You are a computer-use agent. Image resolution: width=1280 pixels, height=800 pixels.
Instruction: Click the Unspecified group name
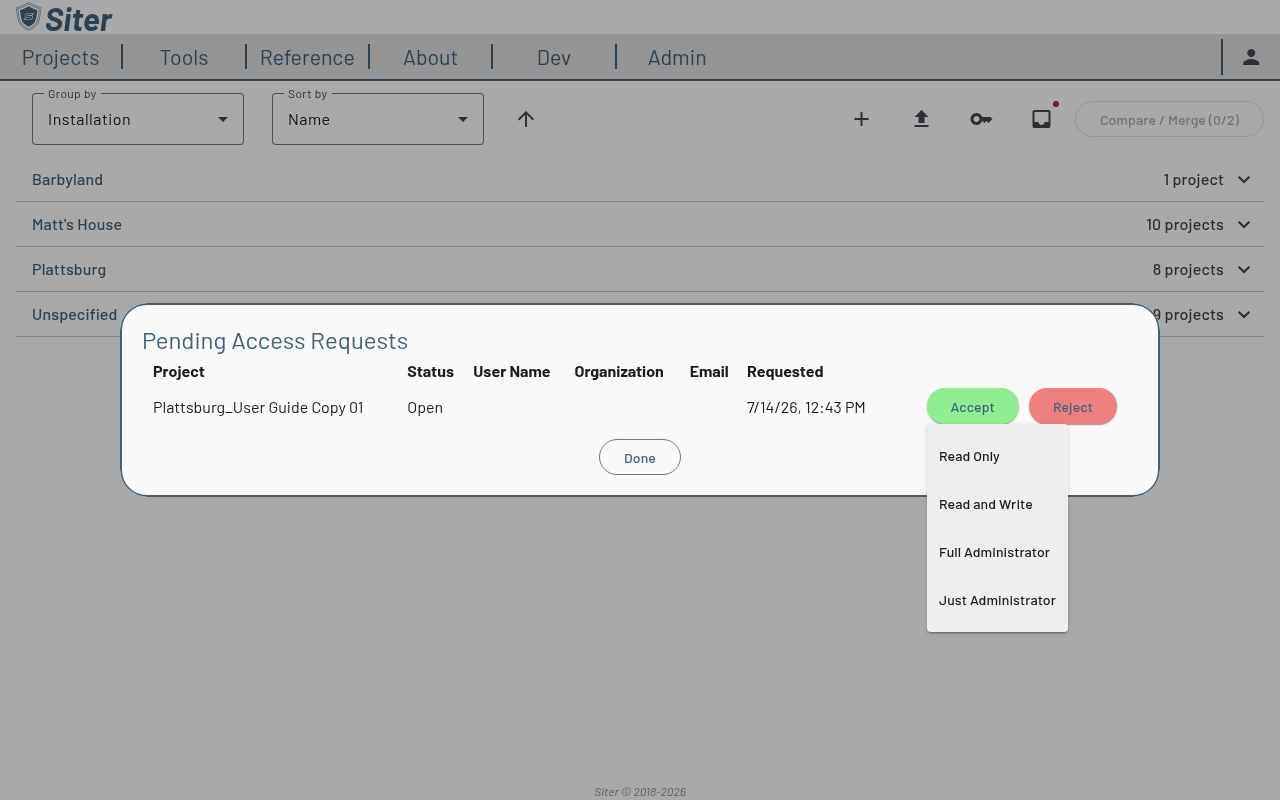click(75, 315)
